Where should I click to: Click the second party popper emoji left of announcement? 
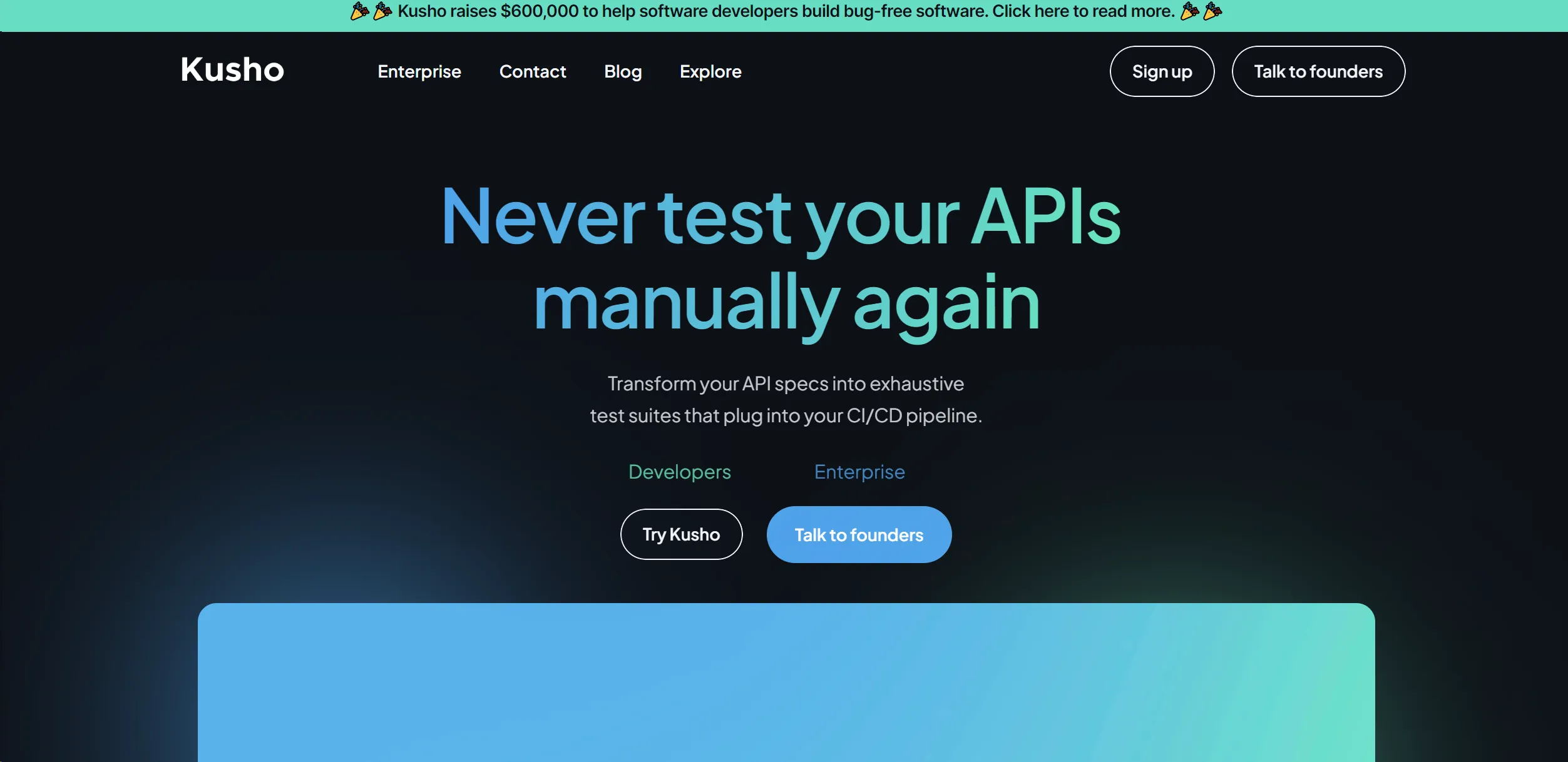[x=382, y=11]
